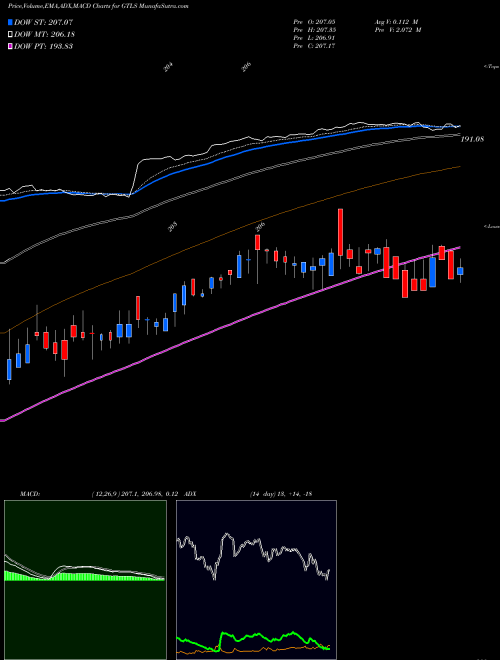This screenshot has width=500, height=660.
Task: Click the MACD parameters '(12,26,9)' text
Action: coord(104,494)
